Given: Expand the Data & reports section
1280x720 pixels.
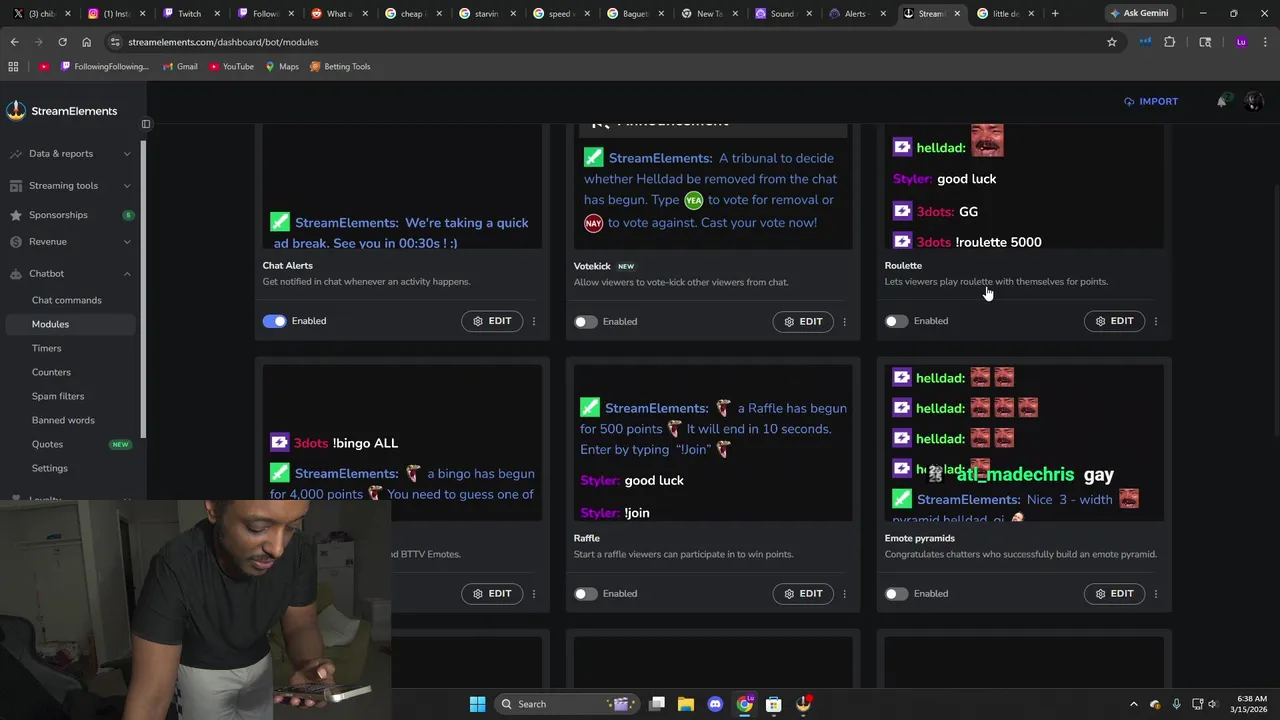Looking at the screenshot, I should click(70, 154).
